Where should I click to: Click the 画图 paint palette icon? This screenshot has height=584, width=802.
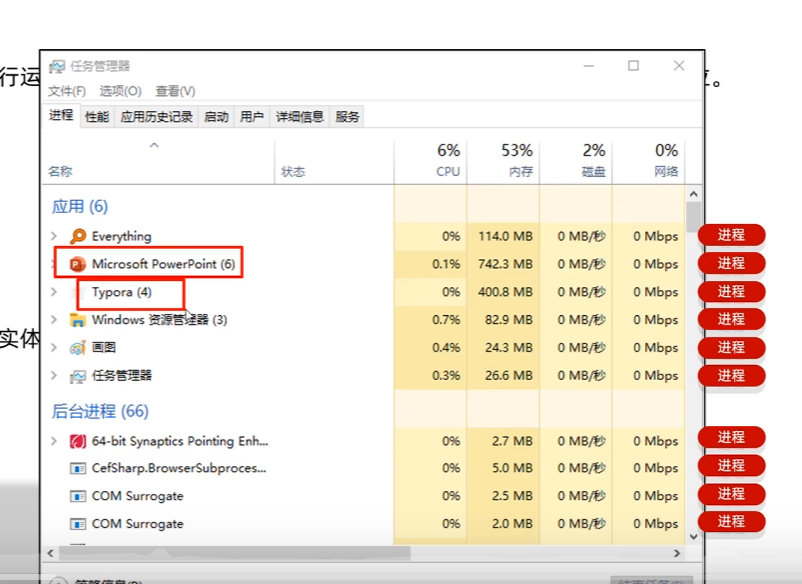point(78,348)
